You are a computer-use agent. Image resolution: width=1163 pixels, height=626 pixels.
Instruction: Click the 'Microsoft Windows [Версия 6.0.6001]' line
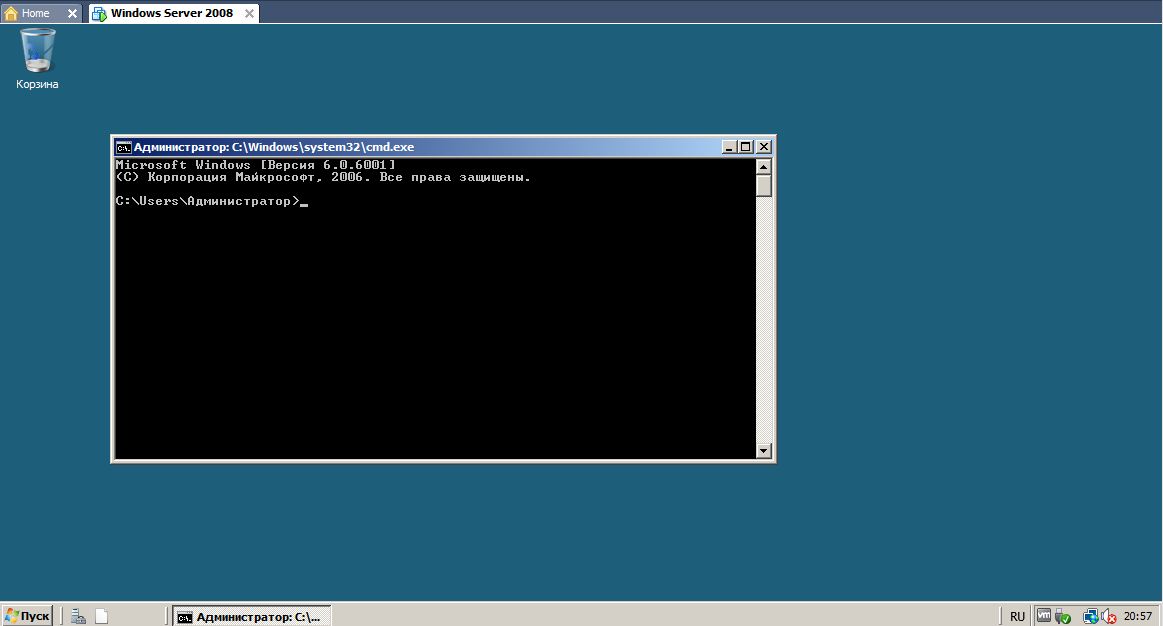pos(256,165)
